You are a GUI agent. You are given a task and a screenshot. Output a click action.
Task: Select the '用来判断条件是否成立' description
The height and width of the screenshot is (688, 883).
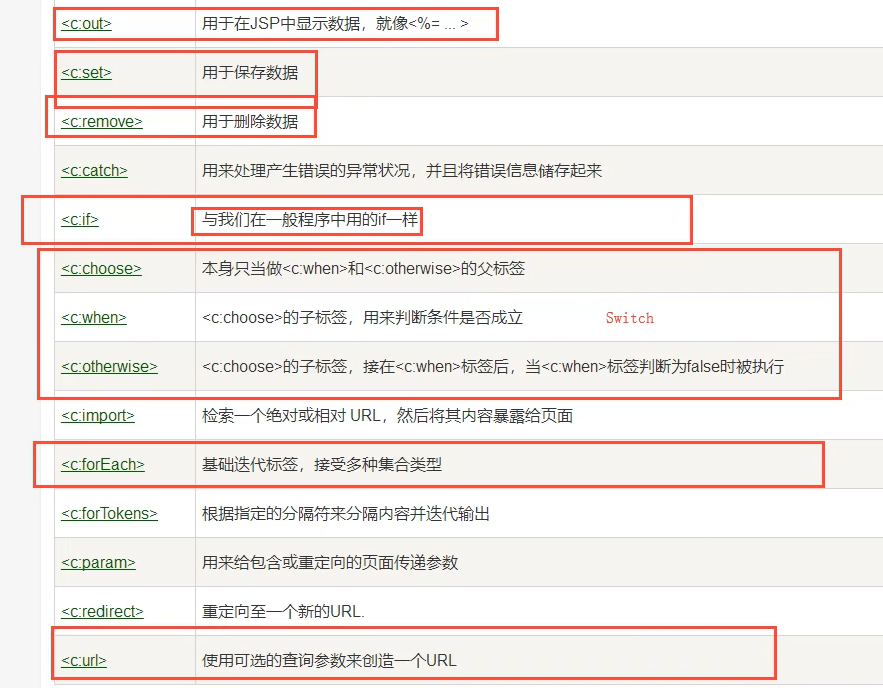[443, 318]
